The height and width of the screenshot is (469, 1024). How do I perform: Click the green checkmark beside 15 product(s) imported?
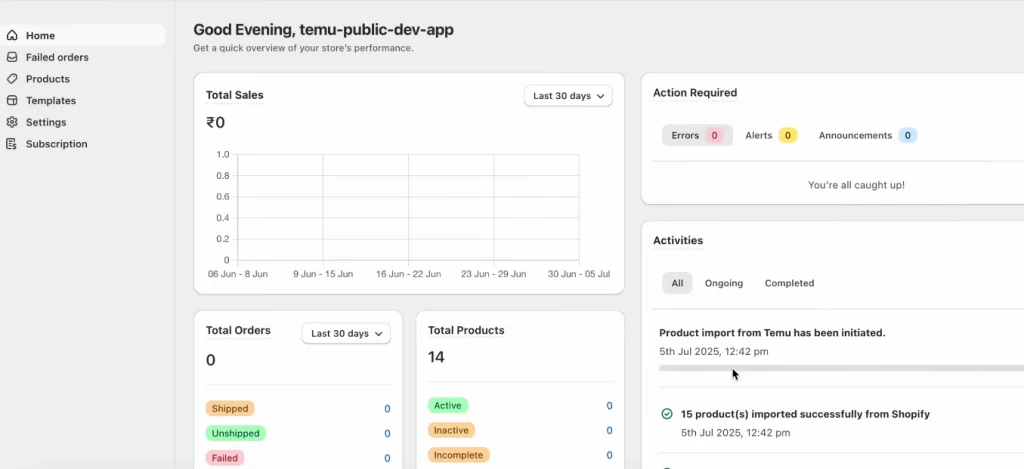[667, 413]
